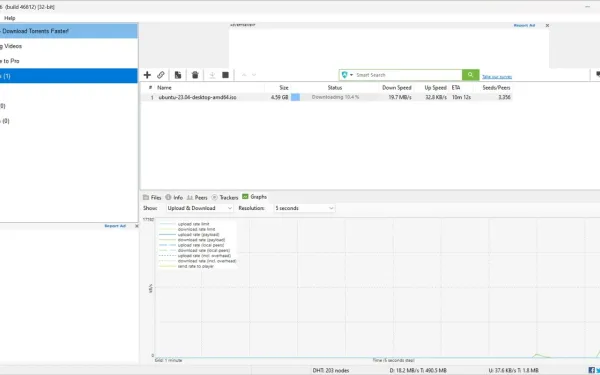Click Report Ad in the sidebar ad
The width and height of the screenshot is (600, 375).
[115, 226]
